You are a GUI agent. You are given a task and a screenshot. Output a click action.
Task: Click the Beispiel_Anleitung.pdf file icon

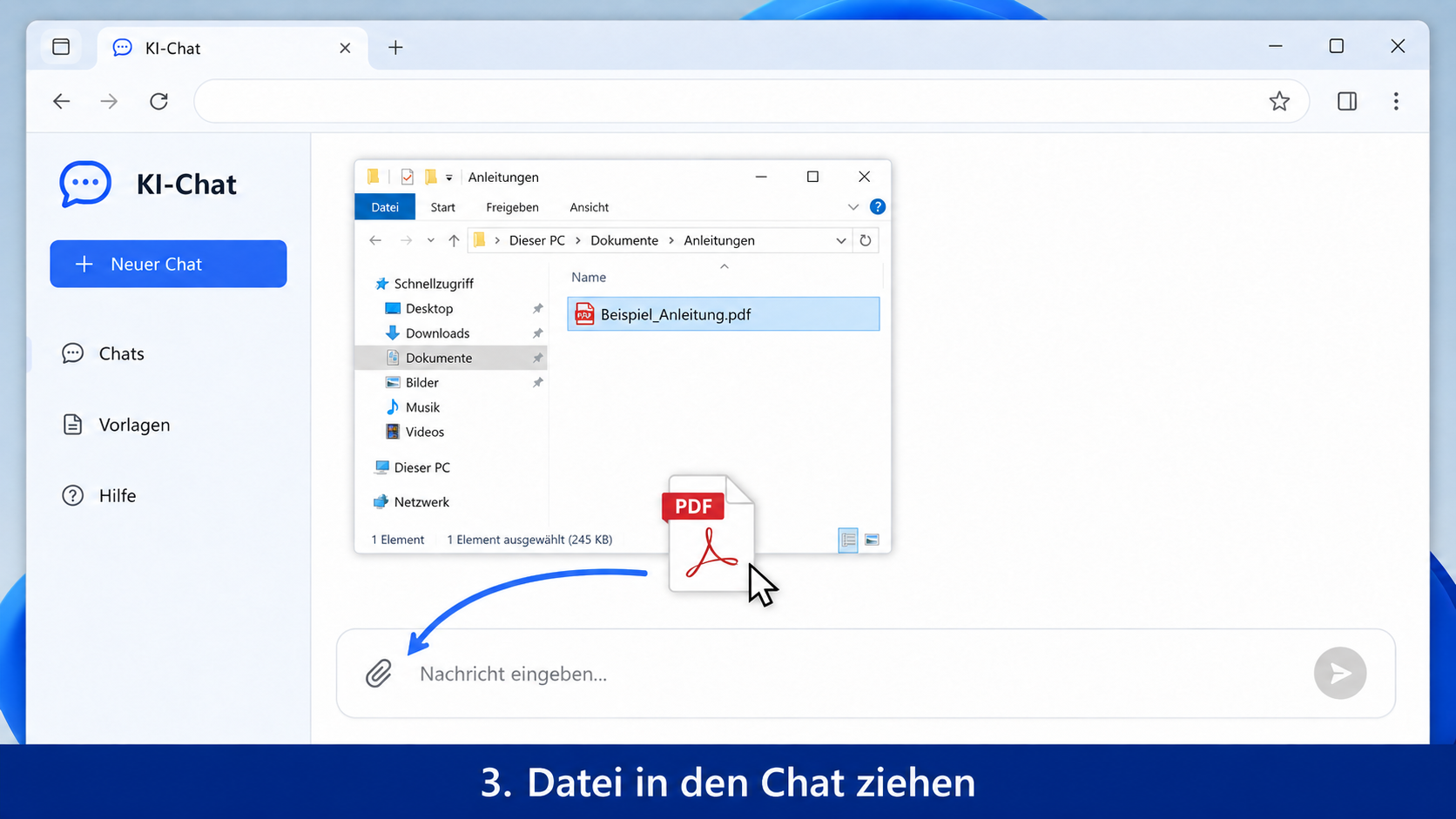pos(584,314)
